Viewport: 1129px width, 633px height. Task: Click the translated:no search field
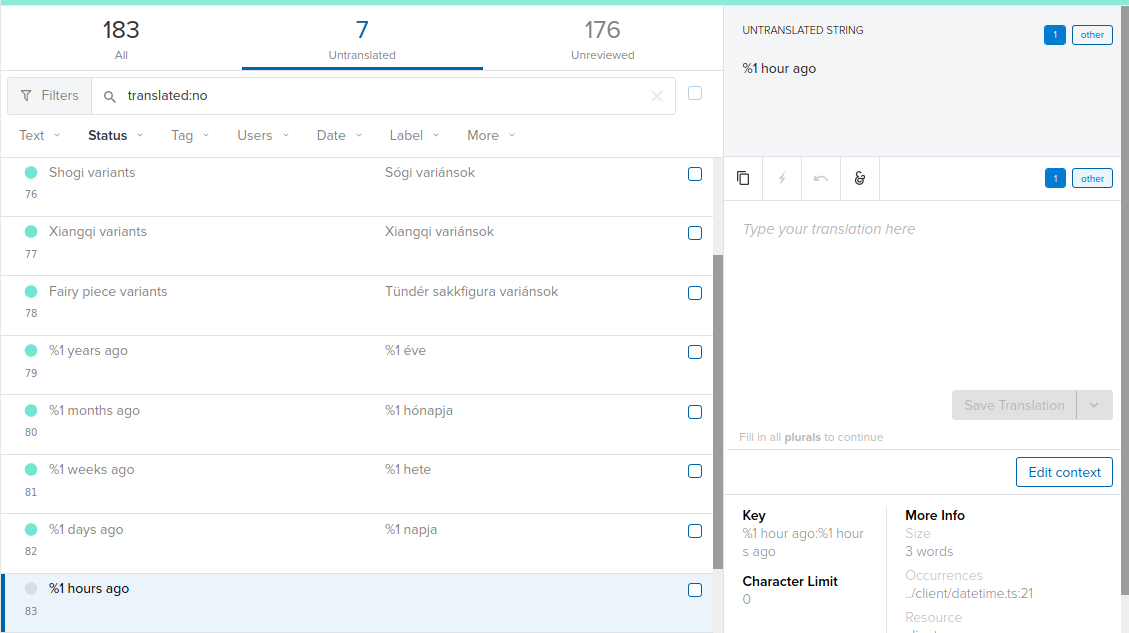coord(385,96)
